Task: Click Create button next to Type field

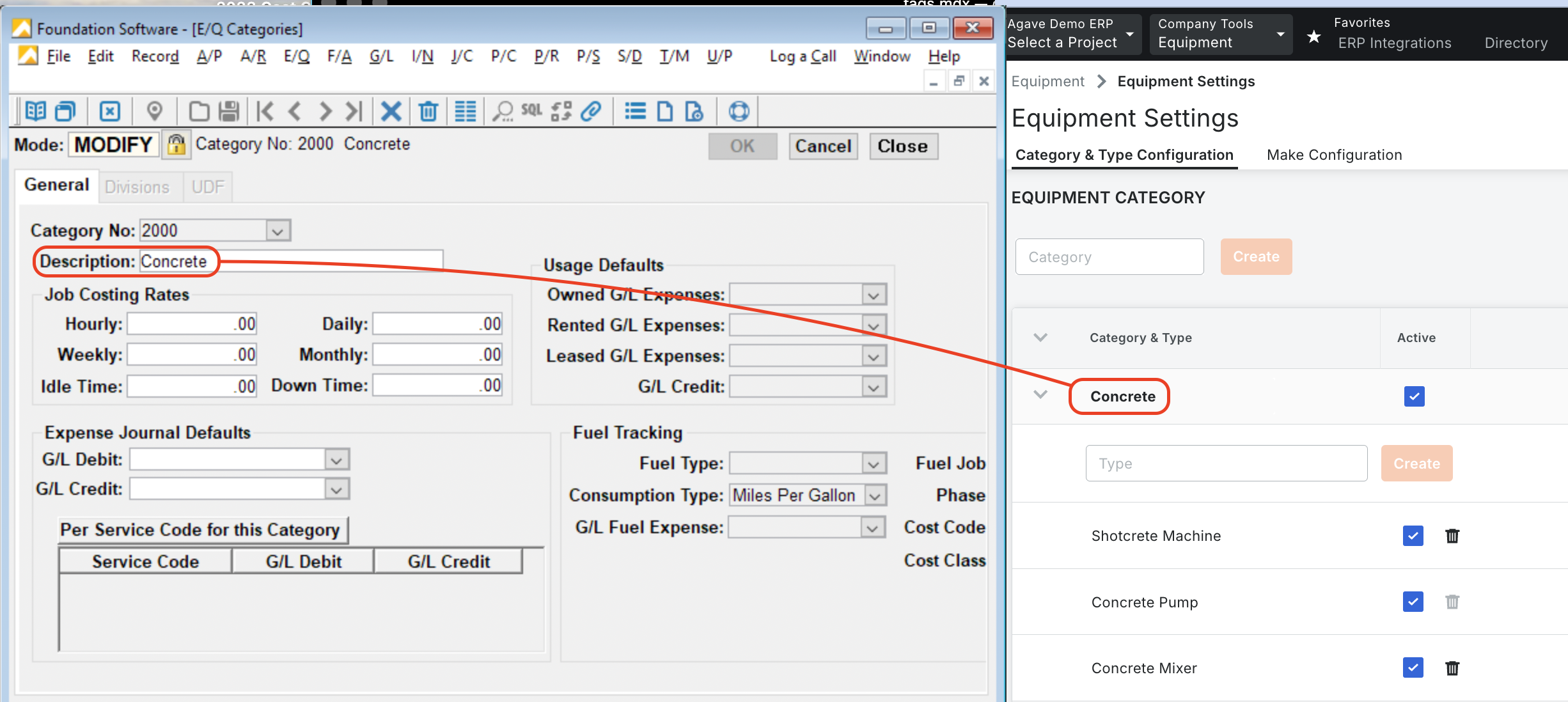Action: point(1416,464)
